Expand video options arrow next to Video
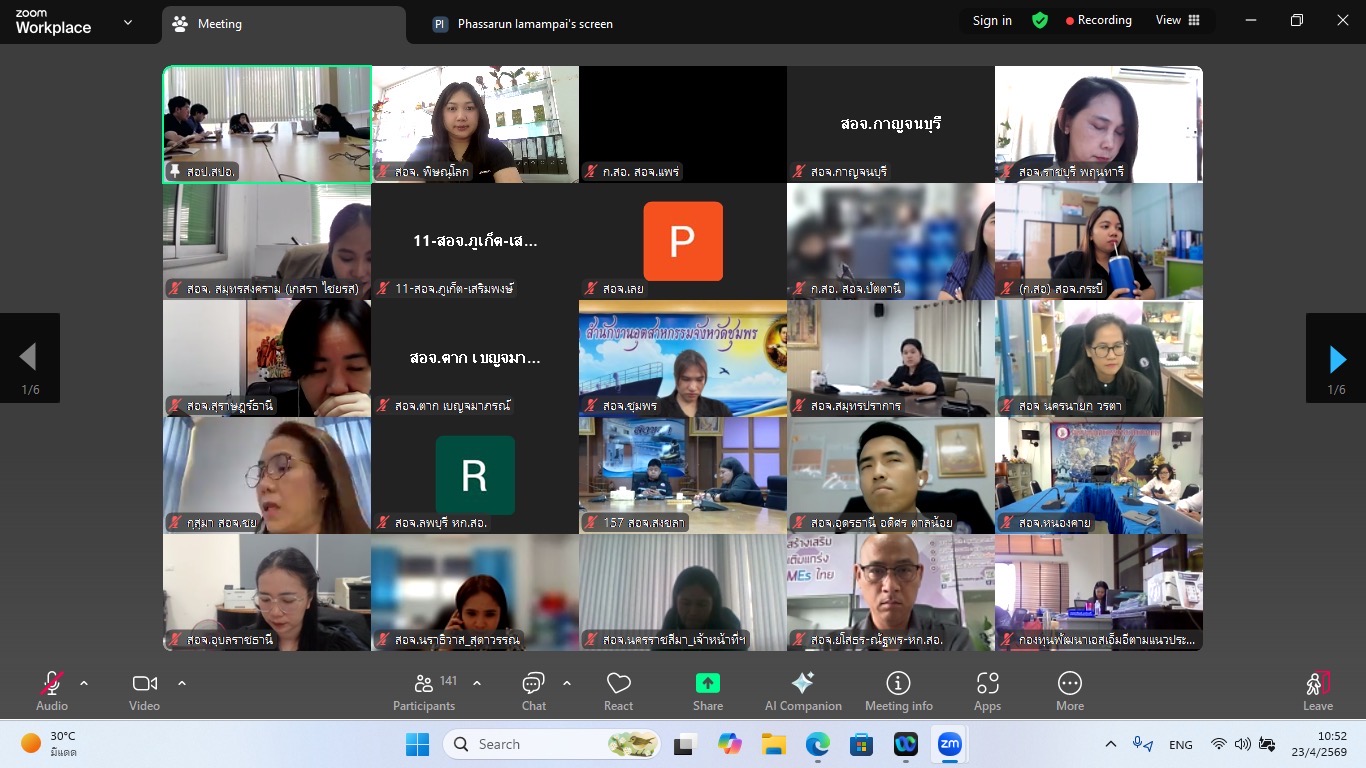Screen dimensions: 1366x768 182,683
